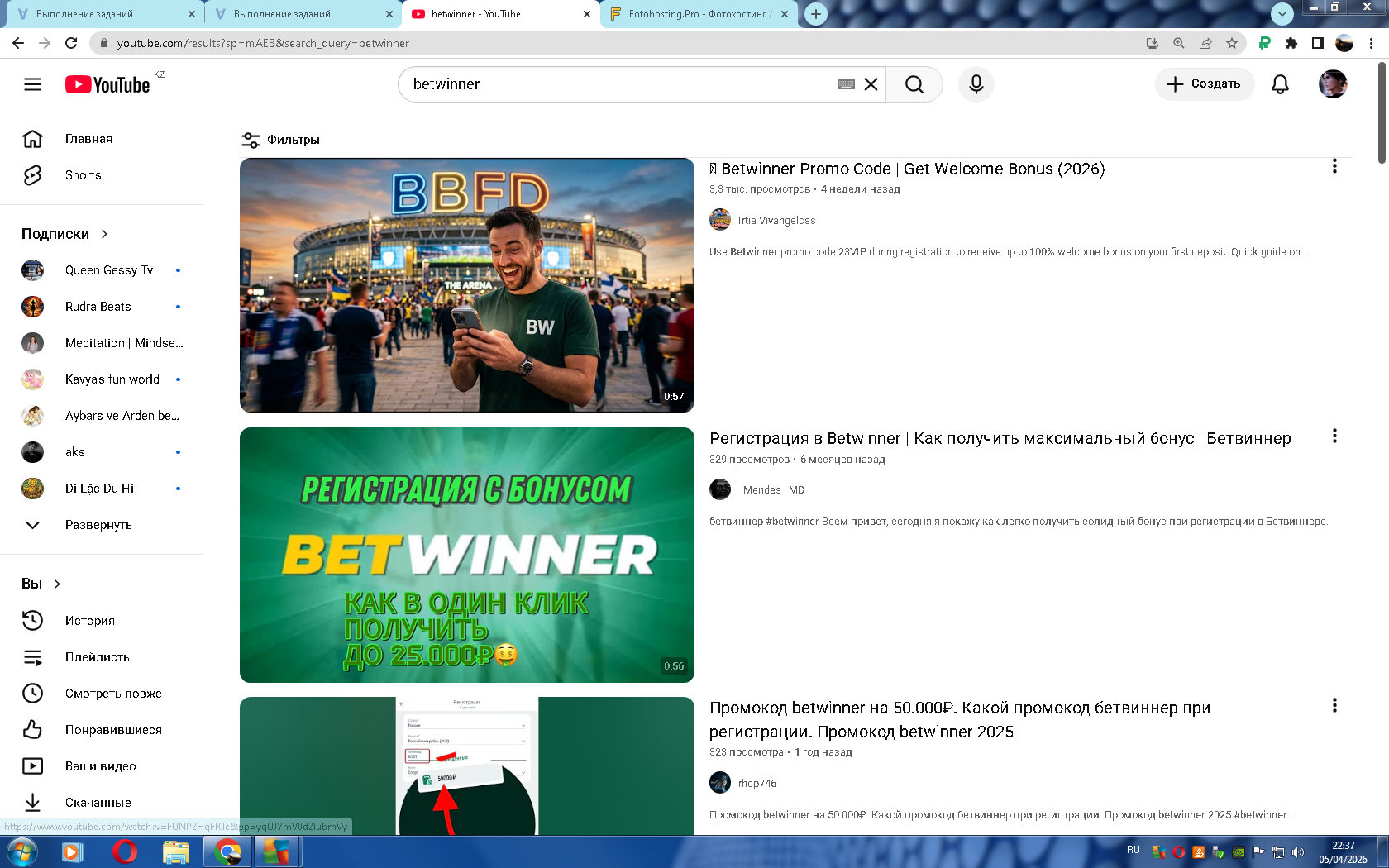Share this page from the address bar
This screenshot has height=868, width=1389.
pyautogui.click(x=1205, y=43)
